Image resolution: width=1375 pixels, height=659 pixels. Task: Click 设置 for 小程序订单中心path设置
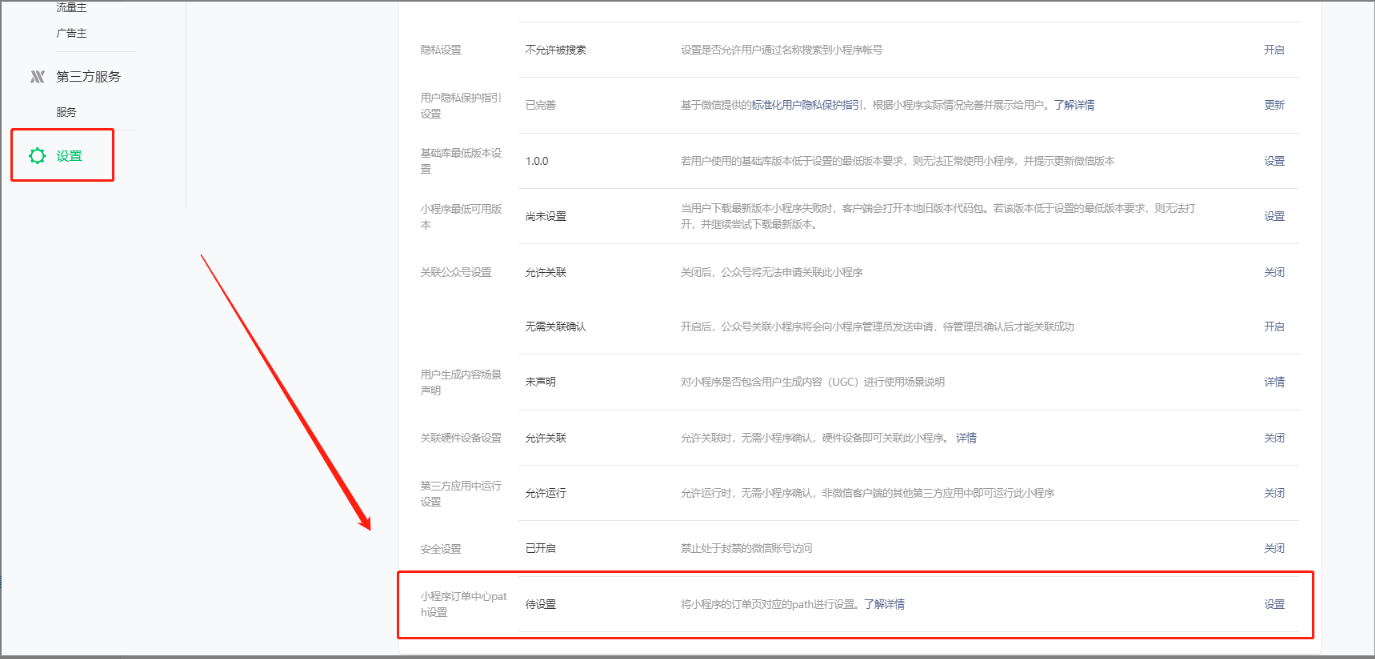coord(1274,604)
